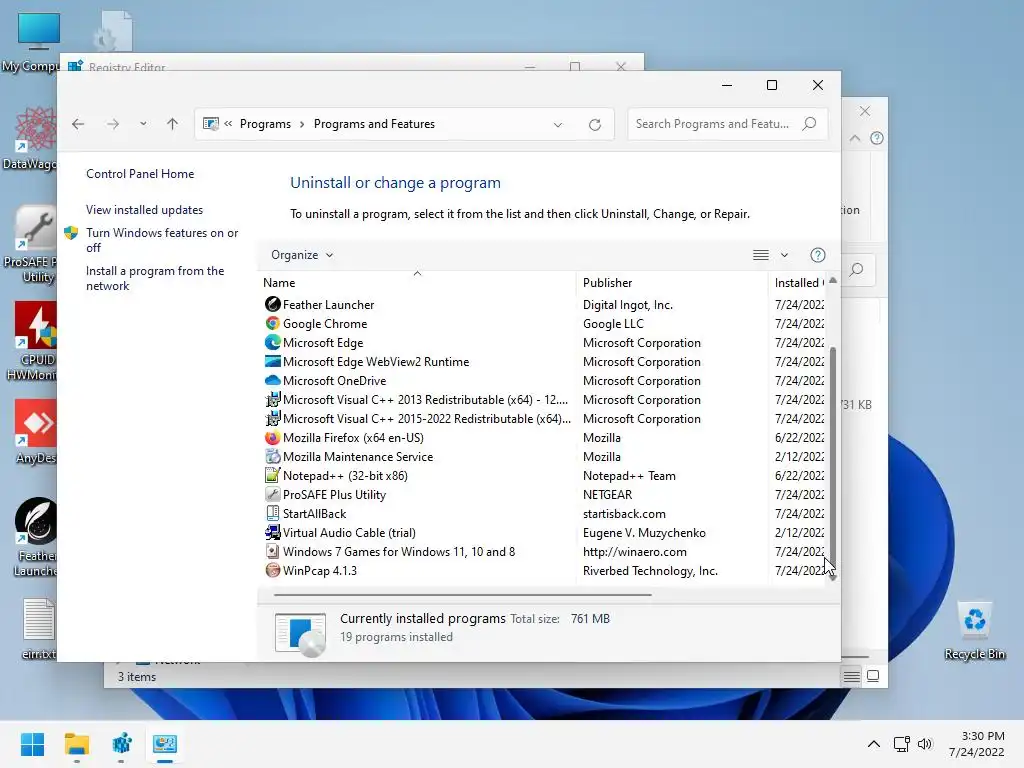The image size is (1024, 768).
Task: Select the ProSAFE Plus Utility list icon
Action: click(x=272, y=494)
